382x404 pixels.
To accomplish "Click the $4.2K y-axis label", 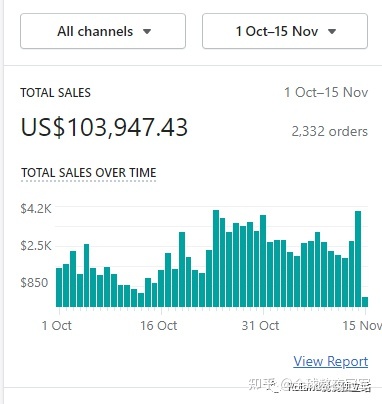I will point(36,209).
